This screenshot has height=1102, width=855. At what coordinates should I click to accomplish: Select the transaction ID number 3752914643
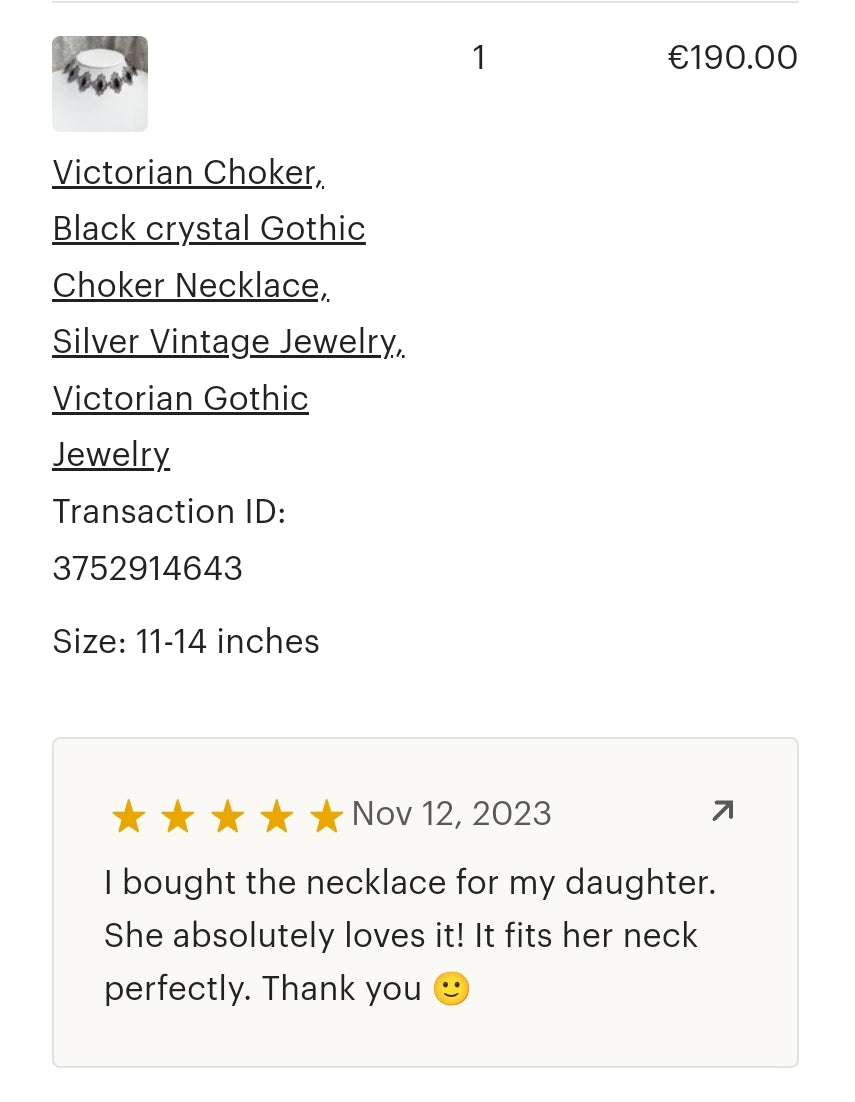[147, 568]
